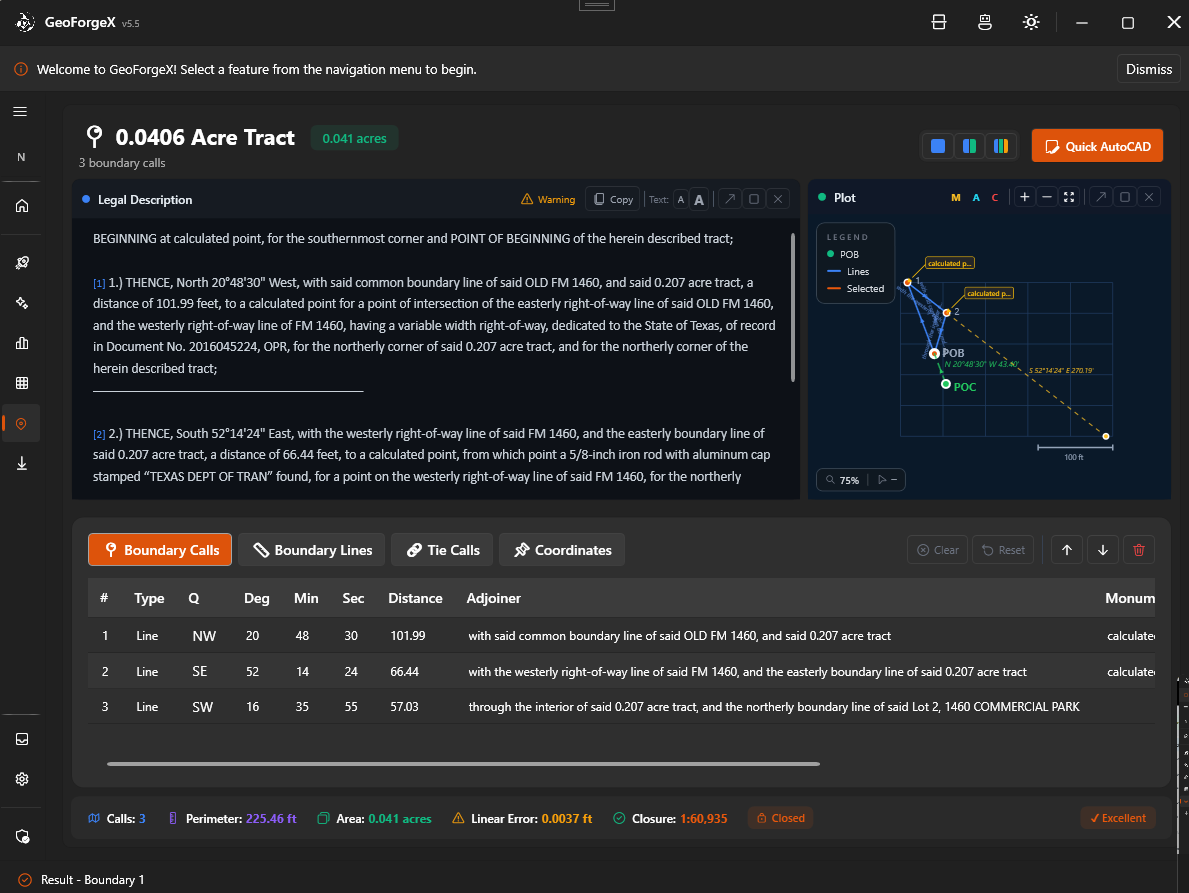Move selected call up
This screenshot has height=893, width=1189.
pos(1066,550)
